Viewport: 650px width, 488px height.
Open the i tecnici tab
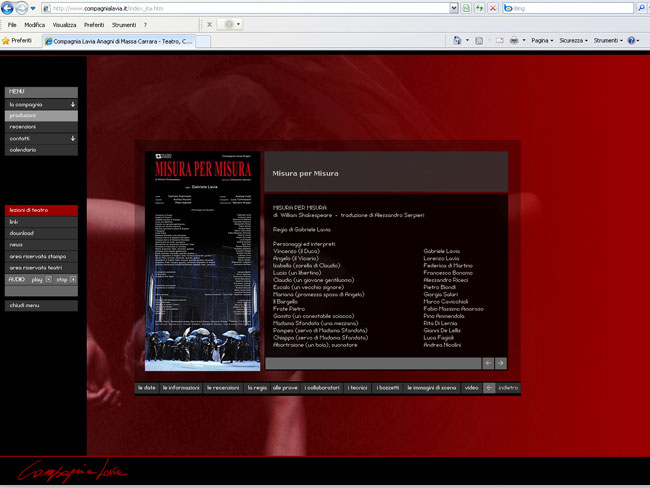click(x=358, y=388)
